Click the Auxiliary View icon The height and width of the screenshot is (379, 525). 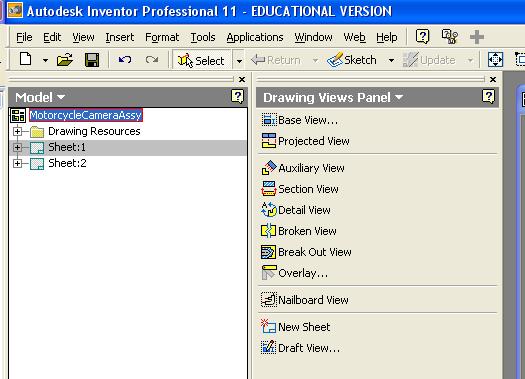point(269,168)
